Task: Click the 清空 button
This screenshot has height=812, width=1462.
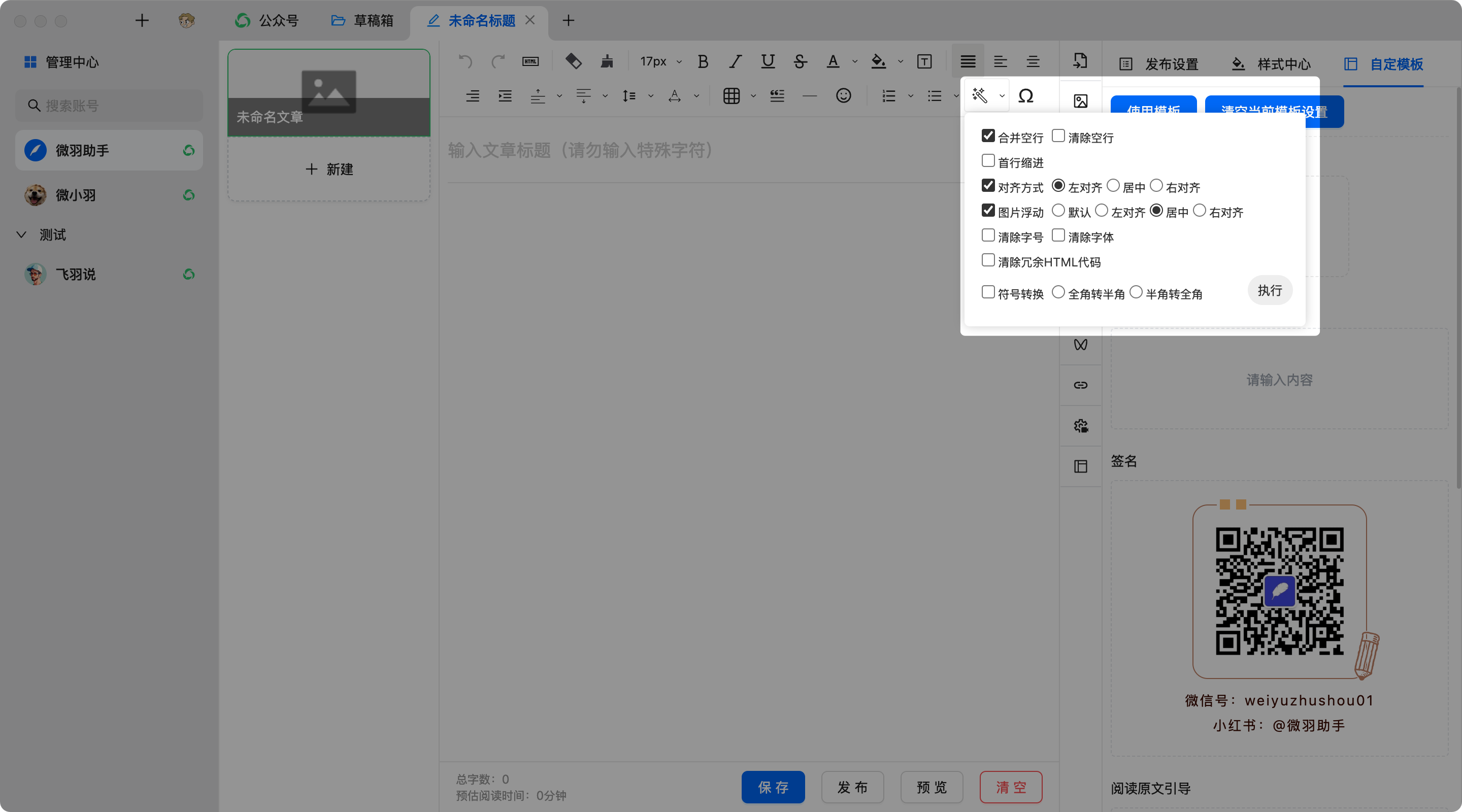Action: [1011, 787]
